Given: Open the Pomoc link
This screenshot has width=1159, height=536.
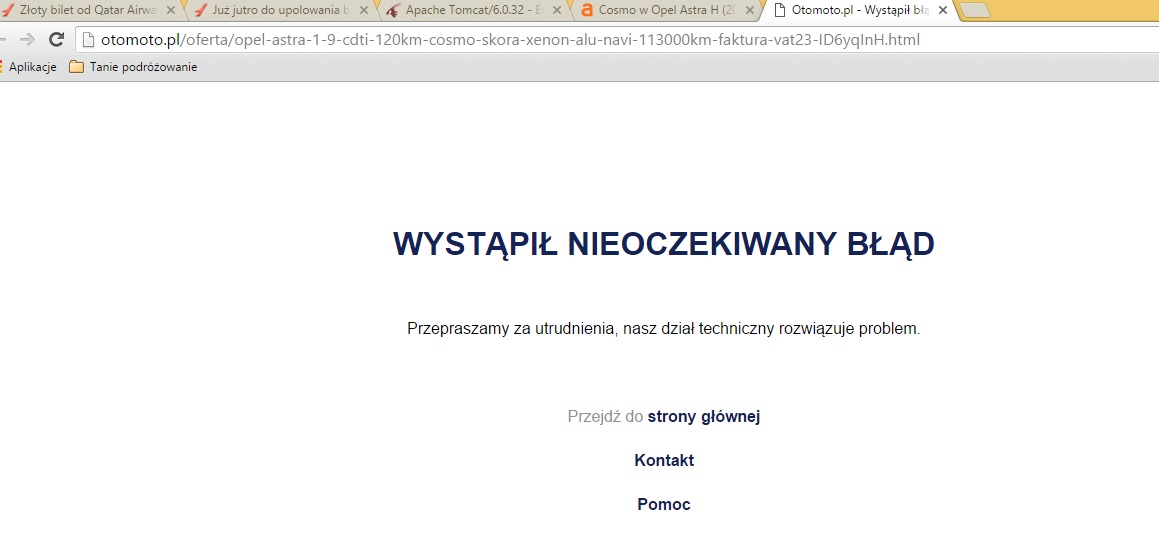Looking at the screenshot, I should (664, 504).
